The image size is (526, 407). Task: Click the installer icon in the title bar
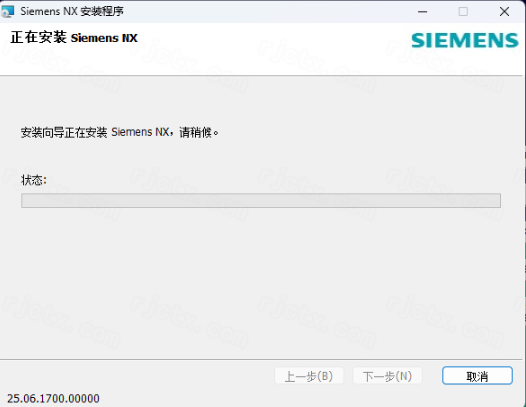coord(7,11)
